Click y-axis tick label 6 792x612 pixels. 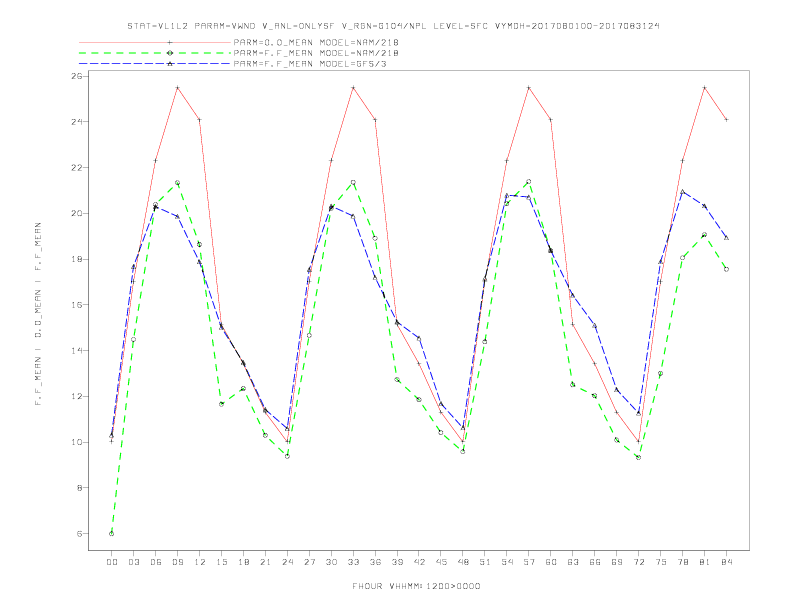pyautogui.click(x=80, y=534)
